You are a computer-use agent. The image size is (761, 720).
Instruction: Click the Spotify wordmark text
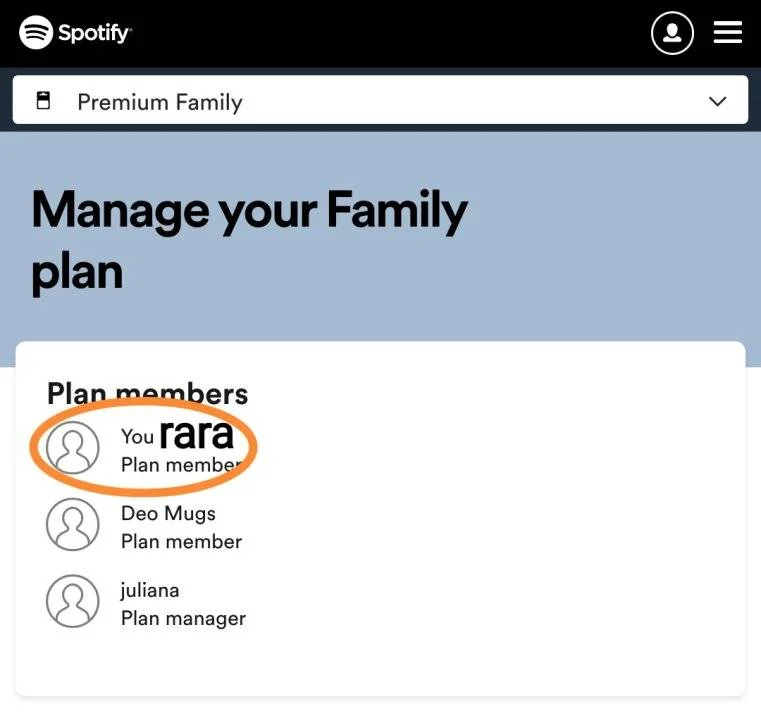coord(95,33)
